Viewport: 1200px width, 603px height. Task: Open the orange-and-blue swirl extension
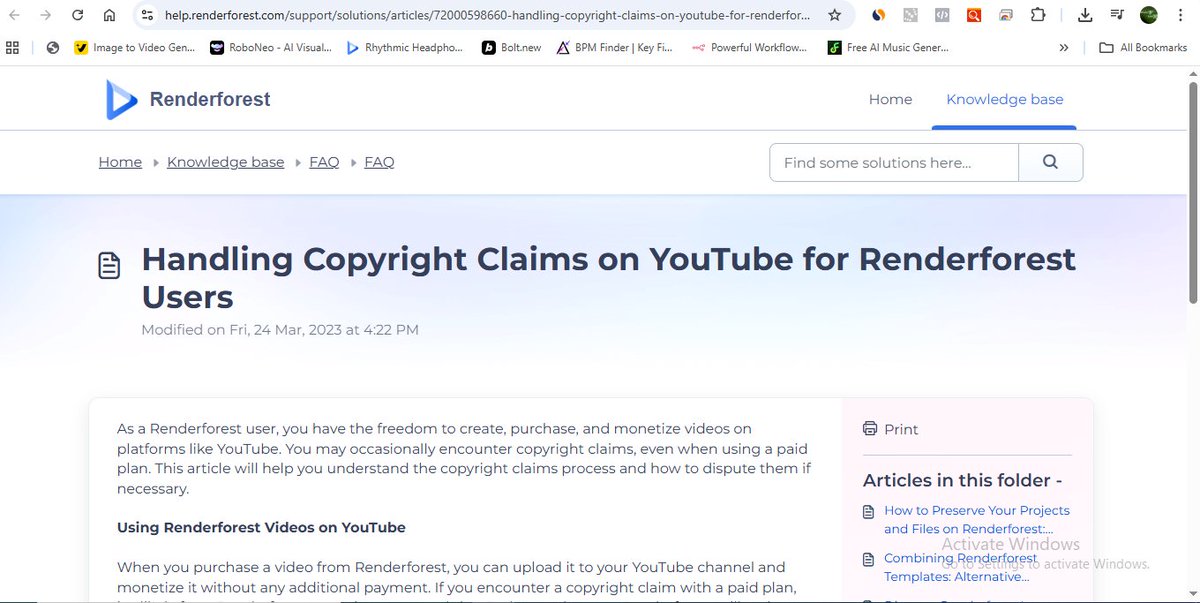point(878,15)
